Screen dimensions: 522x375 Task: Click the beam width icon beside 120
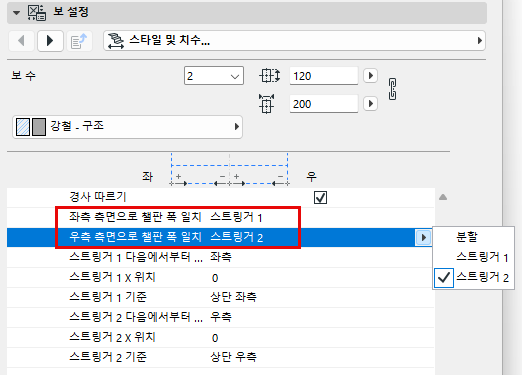click(269, 76)
